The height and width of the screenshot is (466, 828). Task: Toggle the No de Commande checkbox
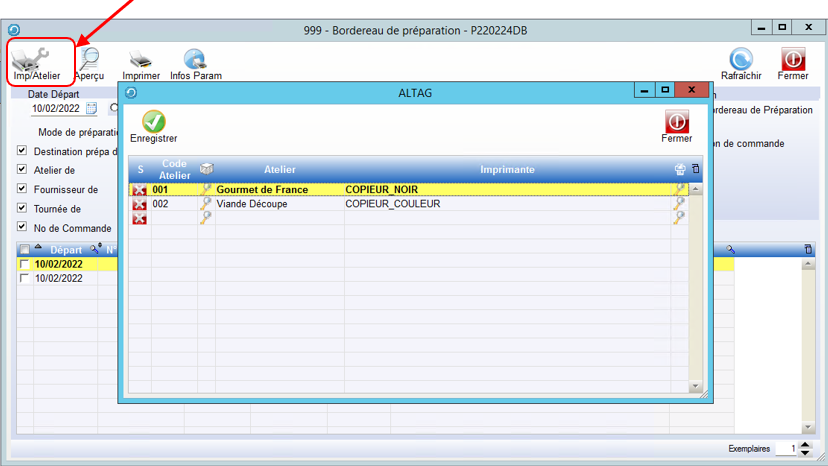pyautogui.click(x=22, y=228)
